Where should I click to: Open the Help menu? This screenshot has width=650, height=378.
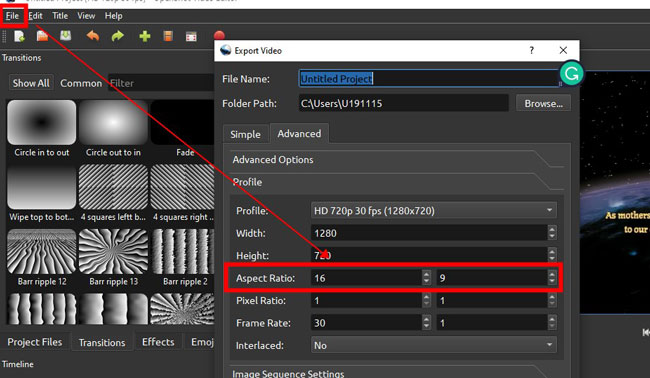pyautogui.click(x=113, y=16)
